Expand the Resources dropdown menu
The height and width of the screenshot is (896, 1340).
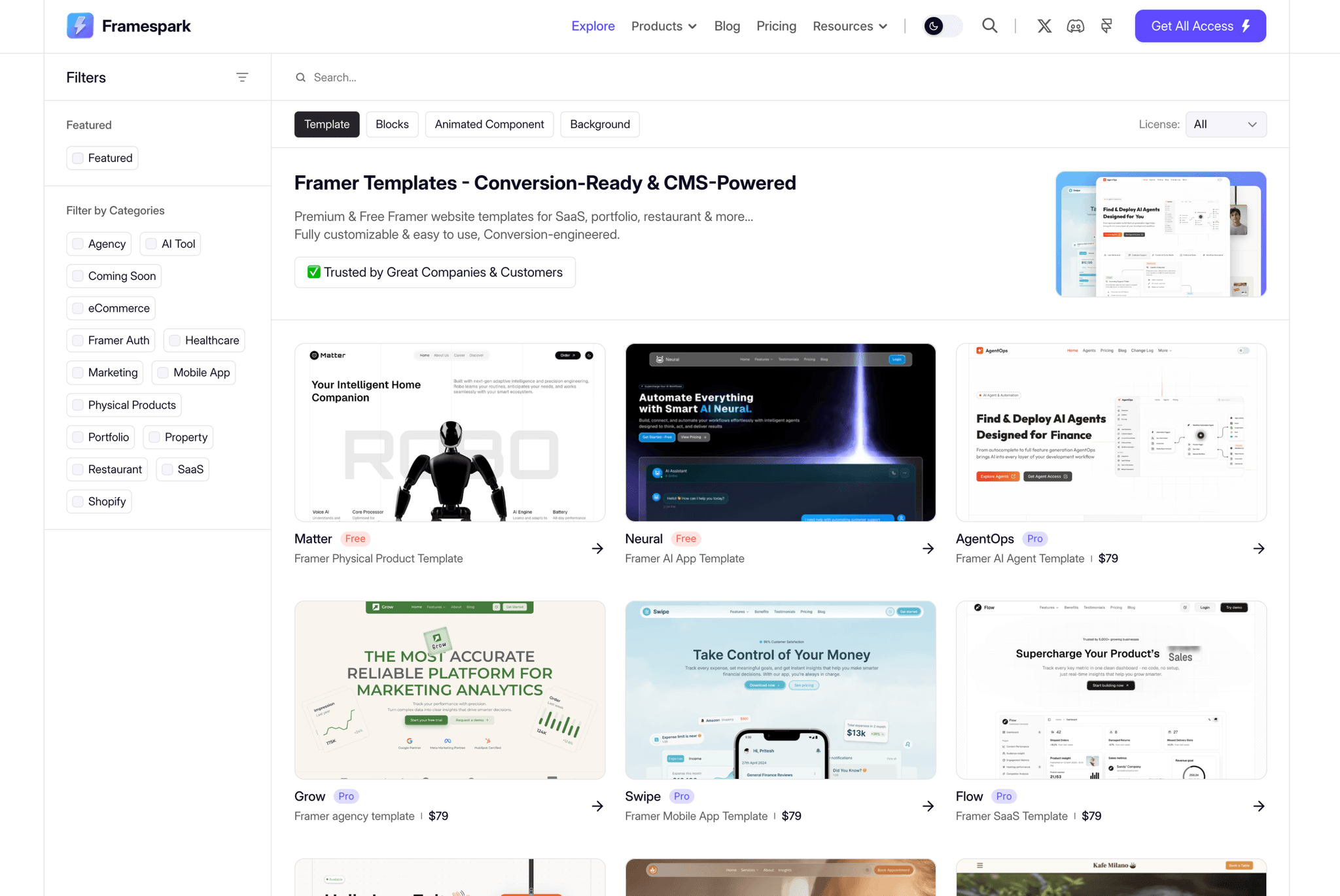[x=850, y=26]
